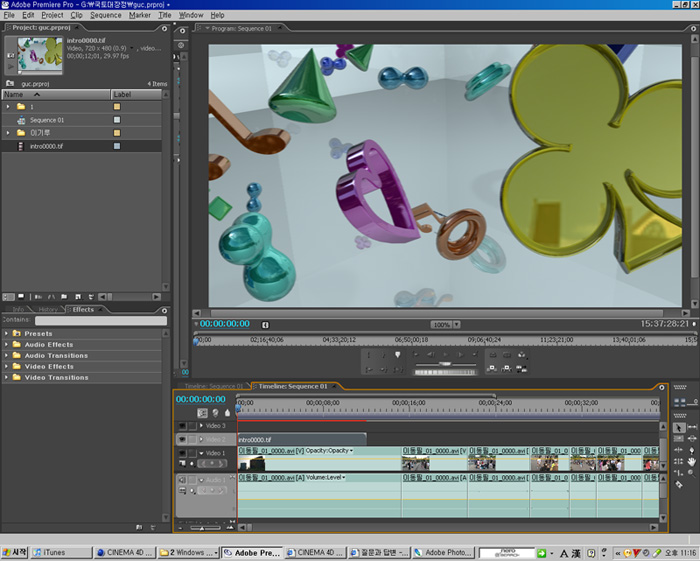Click Step Forward in the Program monitor transport
The image size is (700, 561).
click(x=460, y=355)
